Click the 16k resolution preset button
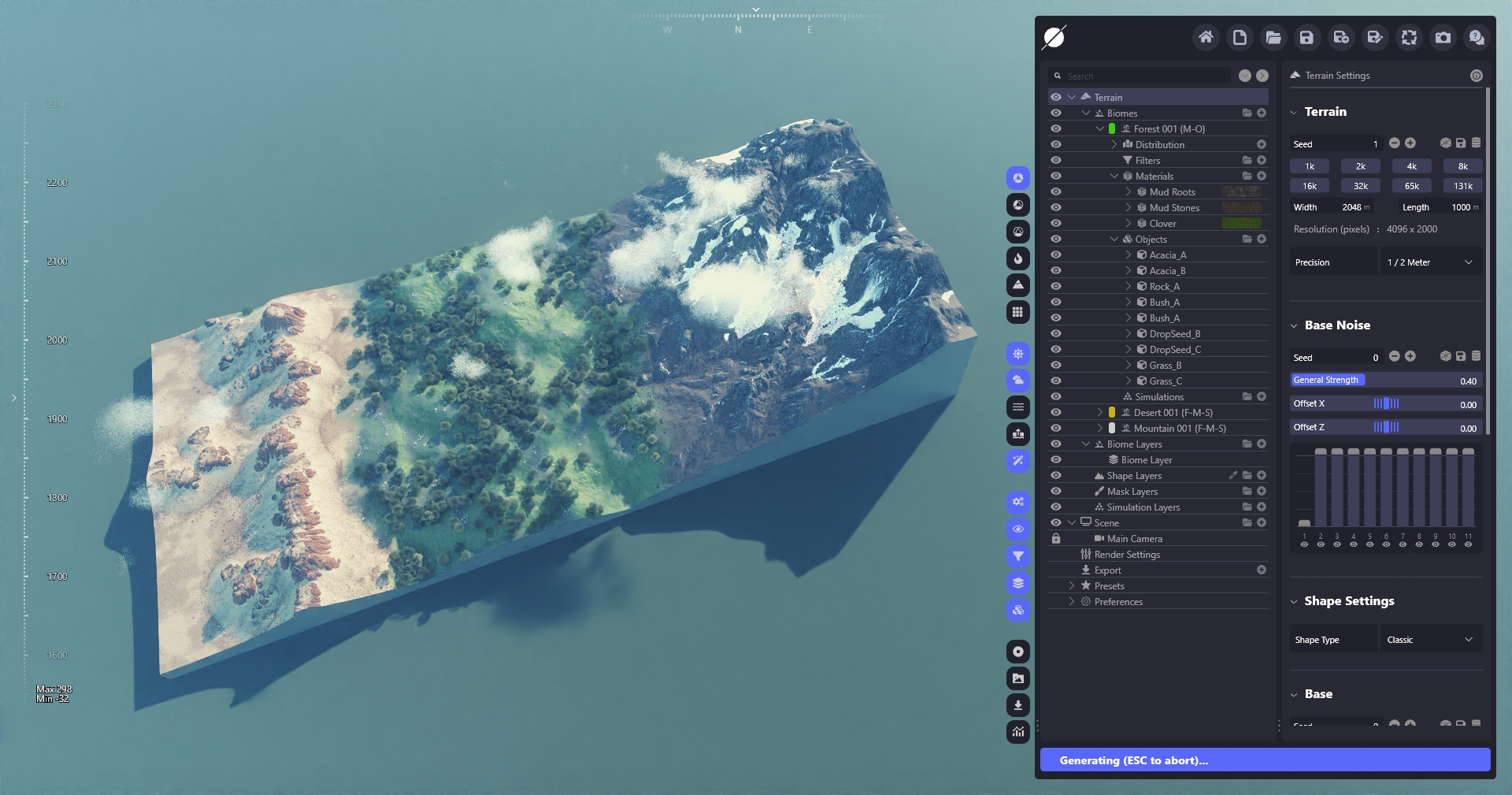 tap(1309, 186)
